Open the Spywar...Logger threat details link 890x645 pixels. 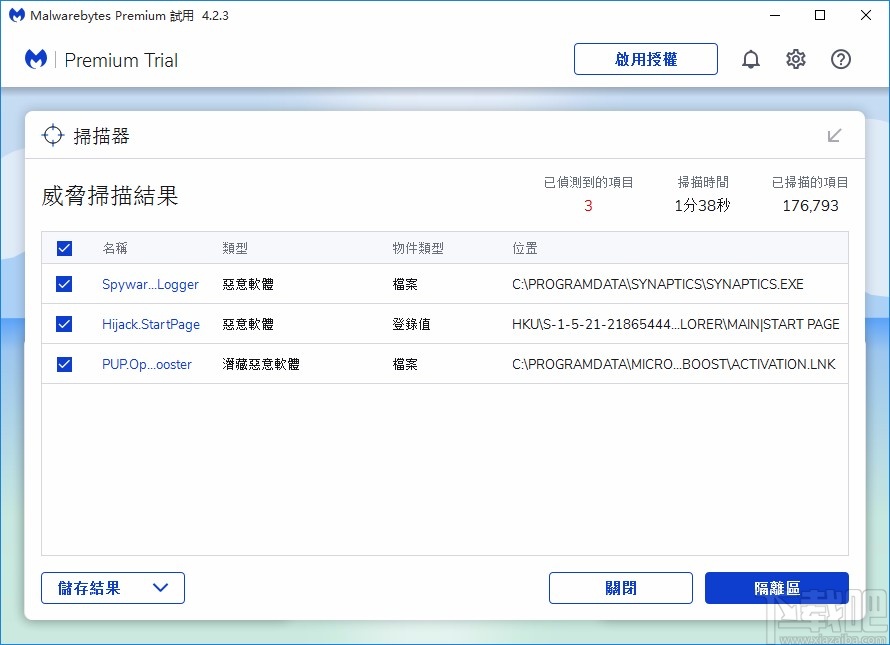tap(150, 284)
